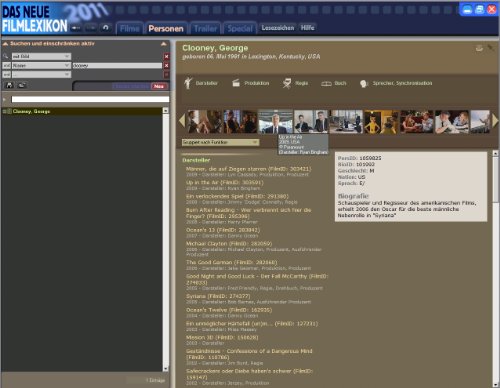Open the Trailer tab
This screenshot has height=388, width=500.
pyautogui.click(x=205, y=29)
